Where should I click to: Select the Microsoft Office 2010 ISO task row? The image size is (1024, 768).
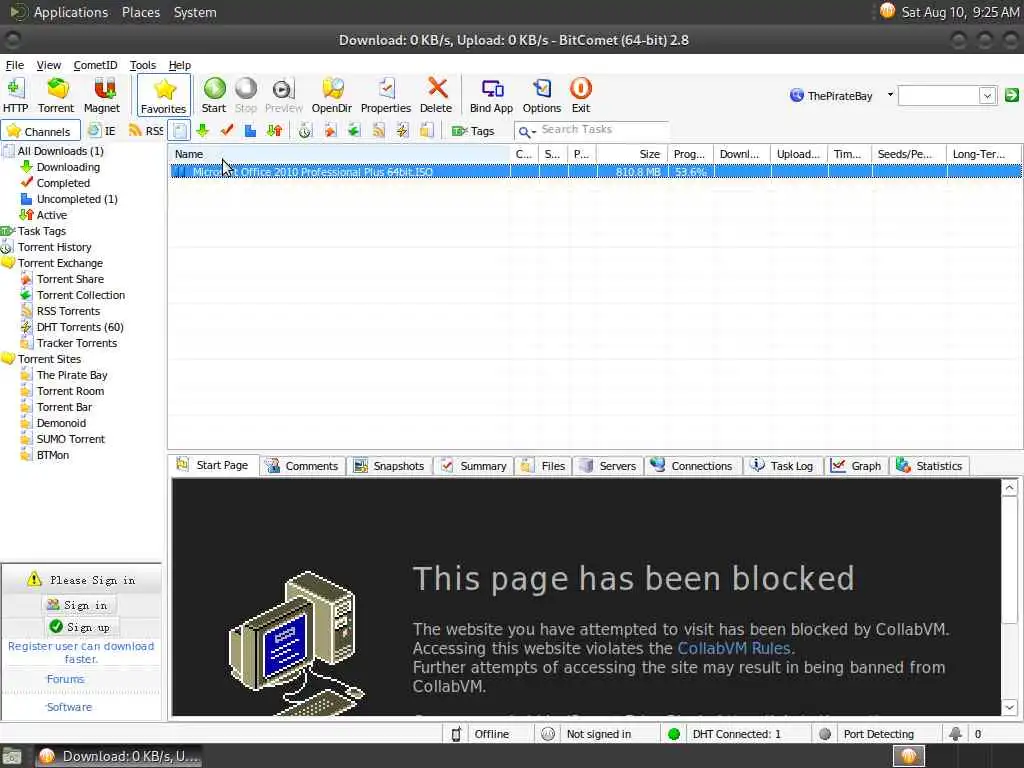click(x=596, y=172)
